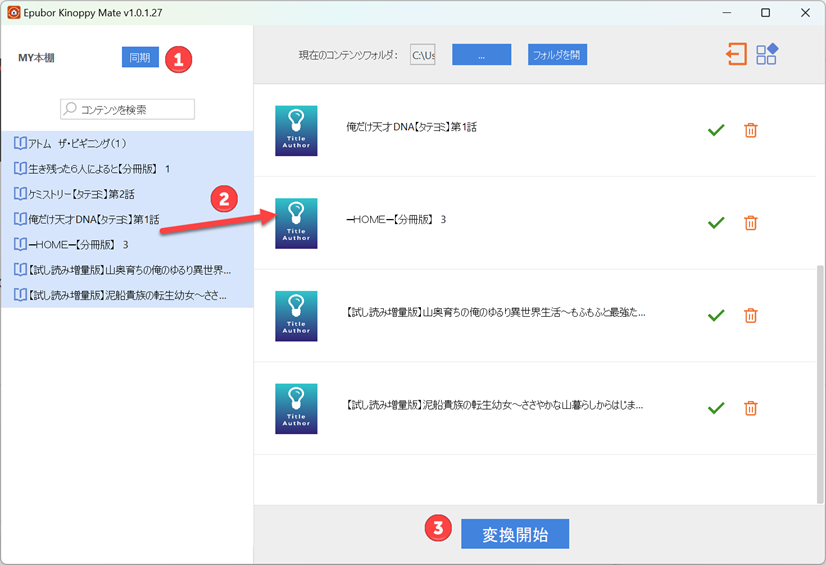Click the 同期 sync button
This screenshot has height=565, width=826.
(x=140, y=57)
